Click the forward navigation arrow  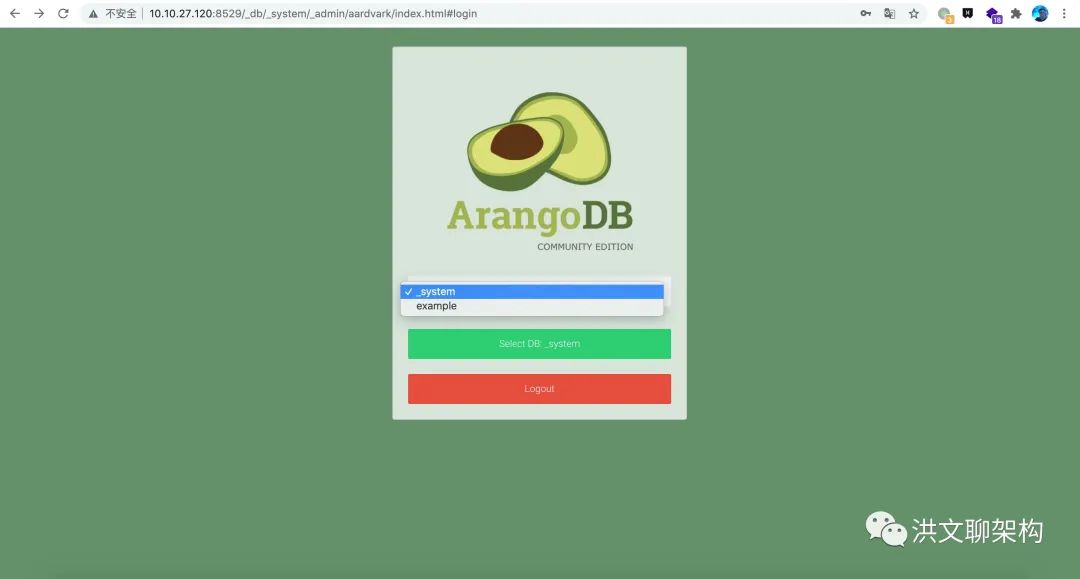click(38, 14)
